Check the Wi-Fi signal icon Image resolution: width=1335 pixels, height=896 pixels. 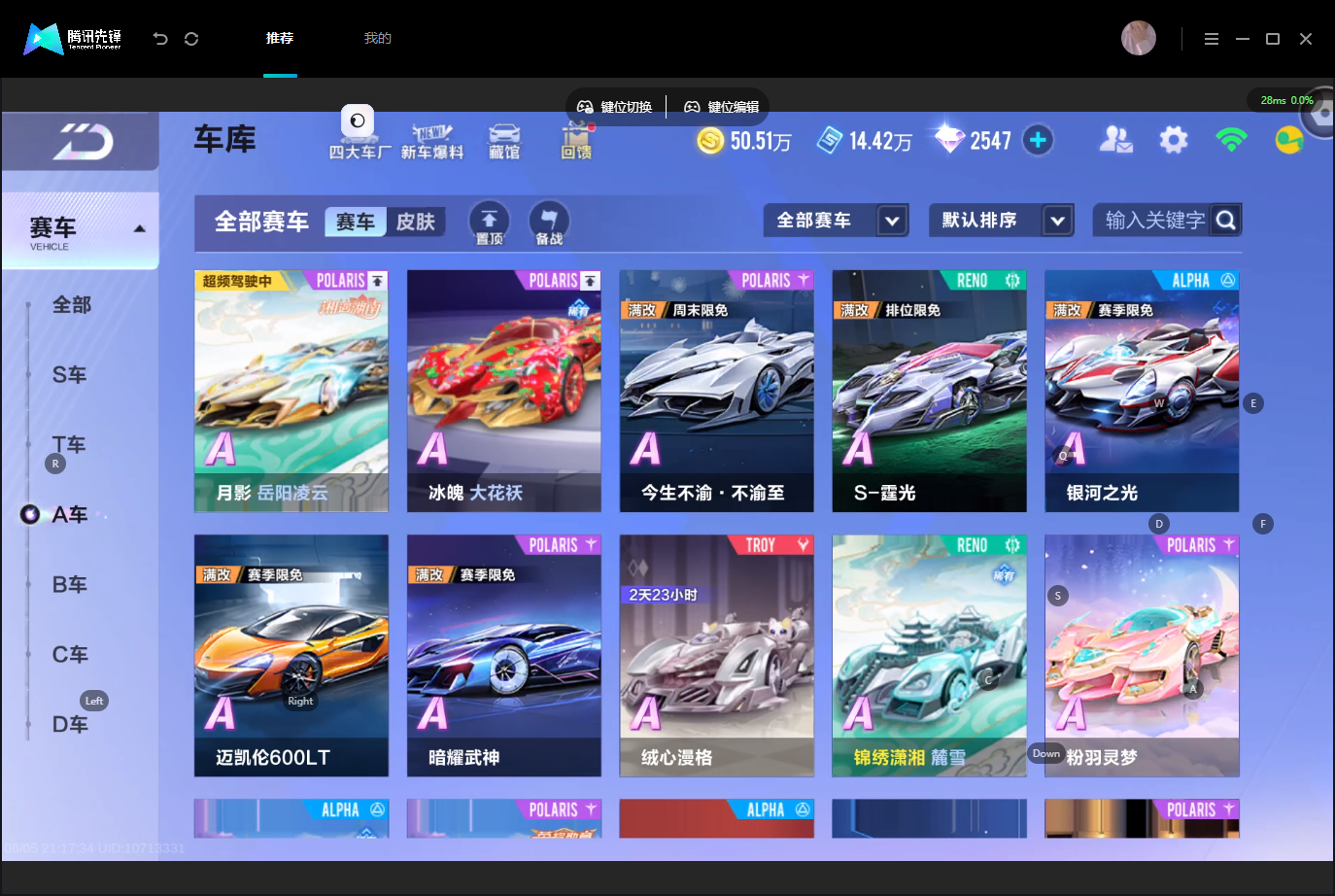pyautogui.click(x=1231, y=140)
